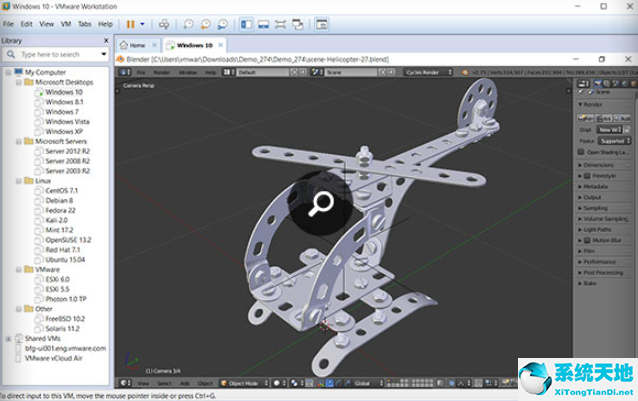Open the Feature set Supported dropdown
Image resolution: width=638 pixels, height=401 pixels.
tap(614, 141)
